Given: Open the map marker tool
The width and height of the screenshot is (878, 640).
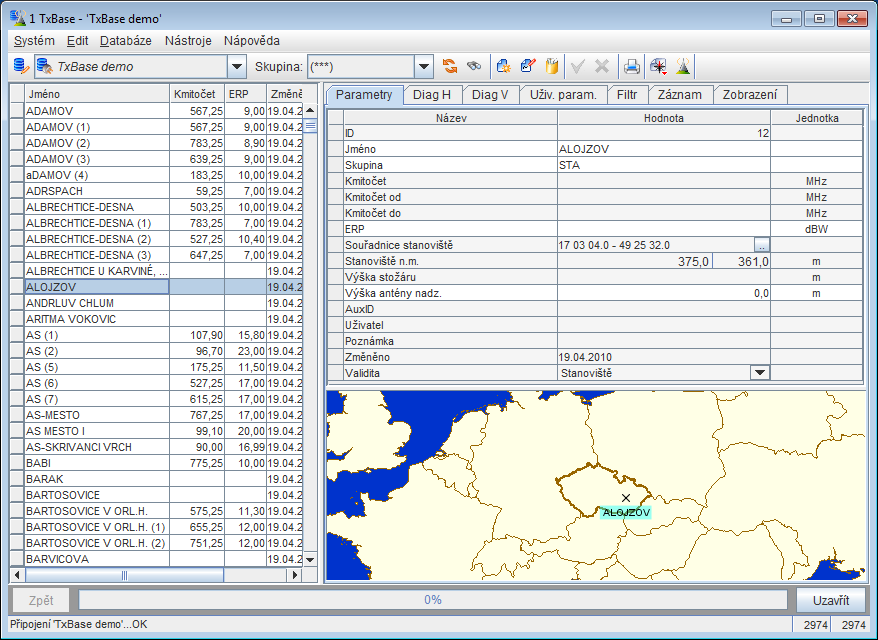Looking at the screenshot, I should click(658, 64).
